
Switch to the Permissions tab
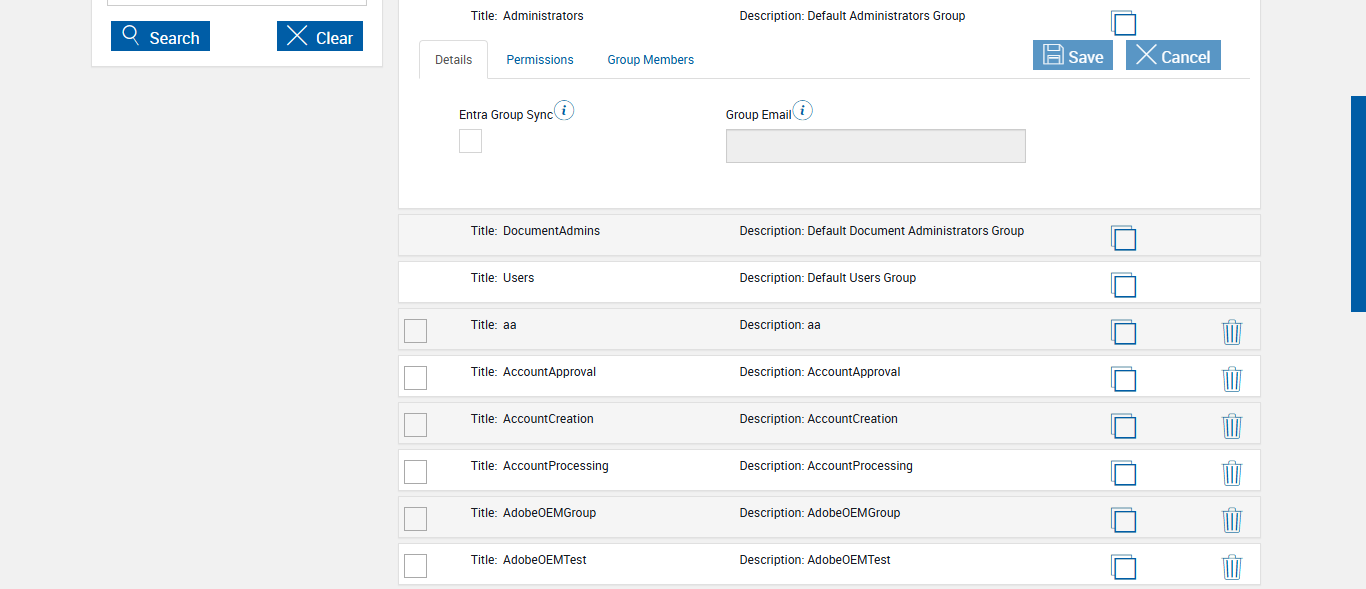coord(540,60)
